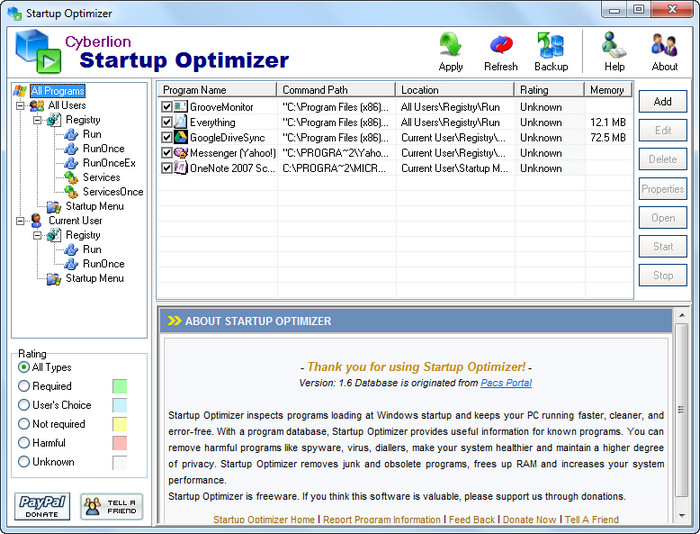Click the Registry icon under All Users
This screenshot has width=700, height=534.
coord(54,120)
